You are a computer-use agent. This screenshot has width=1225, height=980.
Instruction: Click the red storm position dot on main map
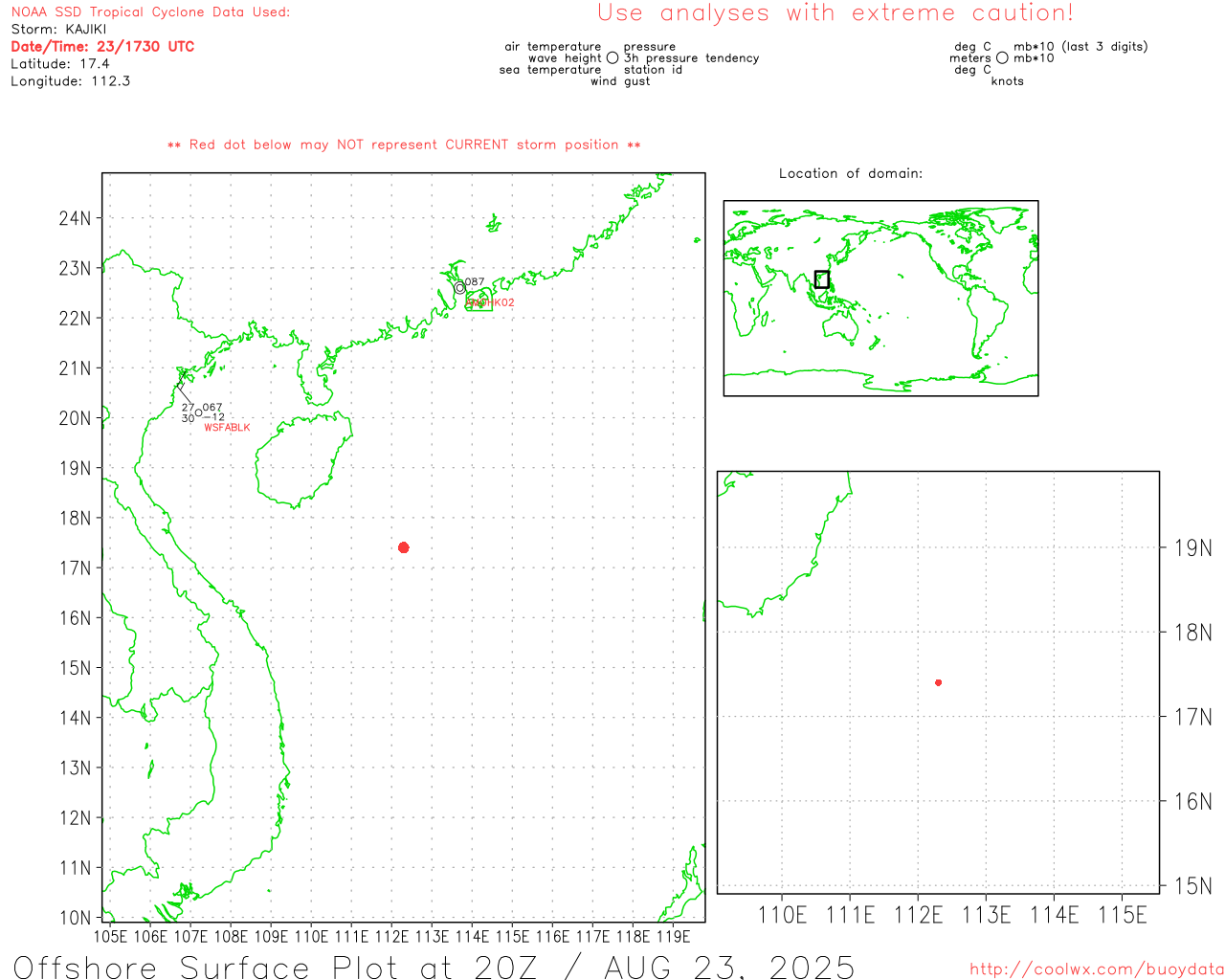(x=404, y=547)
